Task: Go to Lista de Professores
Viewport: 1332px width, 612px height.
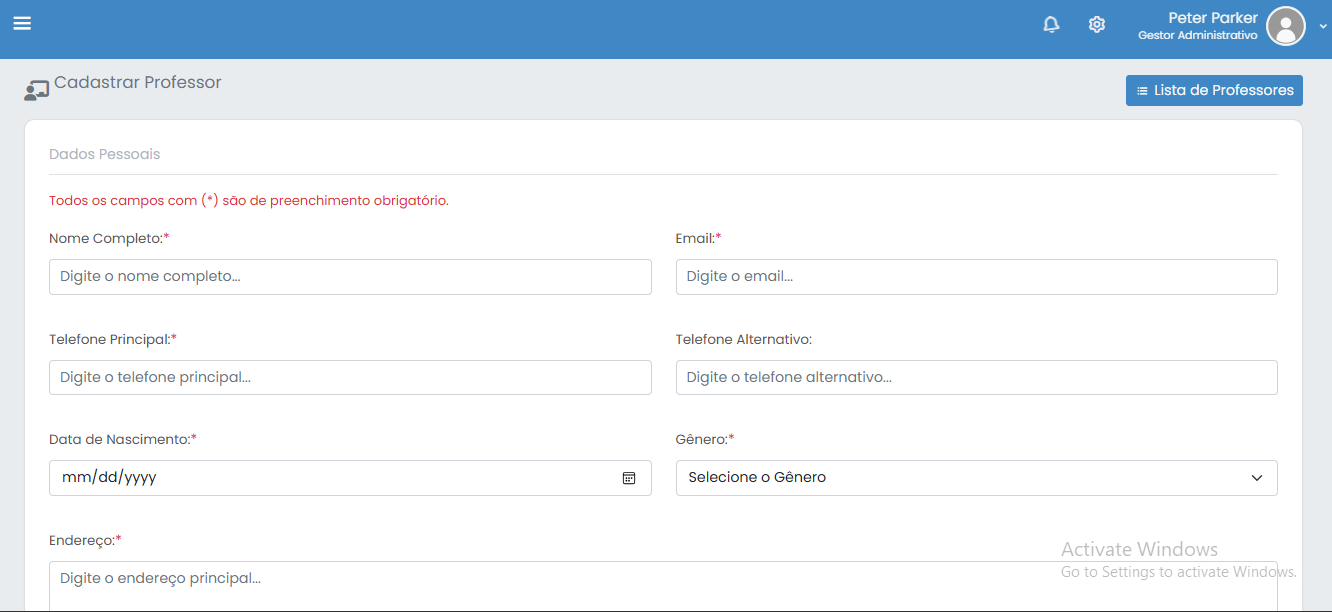Action: click(1214, 90)
